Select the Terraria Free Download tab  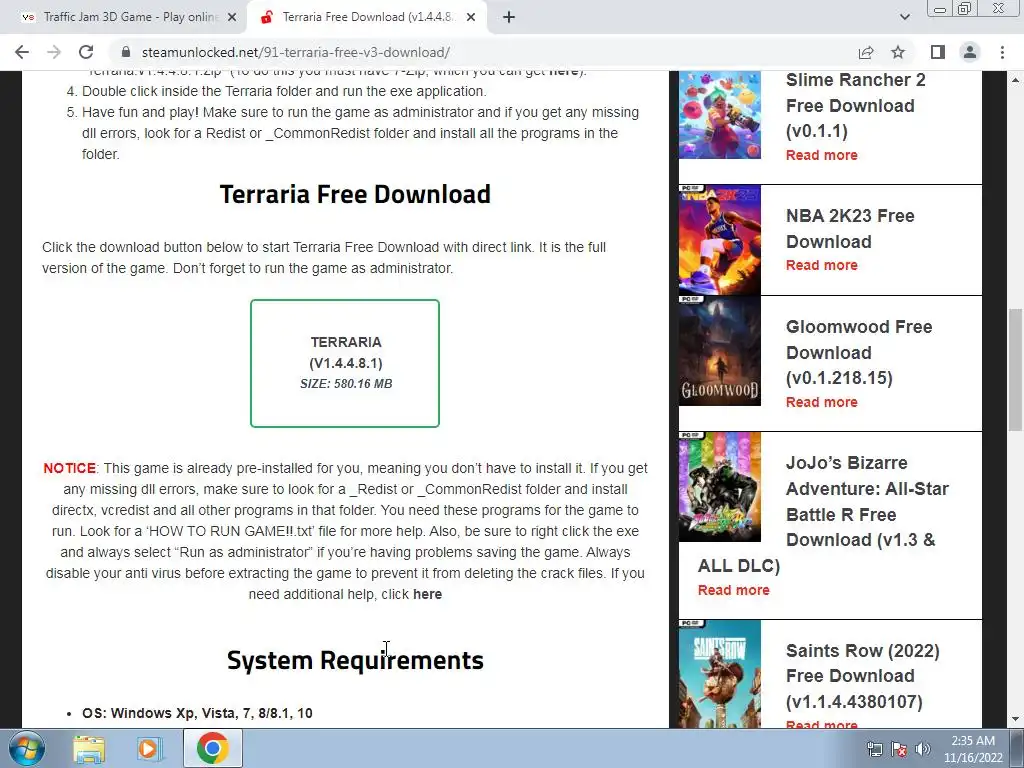tap(367, 17)
